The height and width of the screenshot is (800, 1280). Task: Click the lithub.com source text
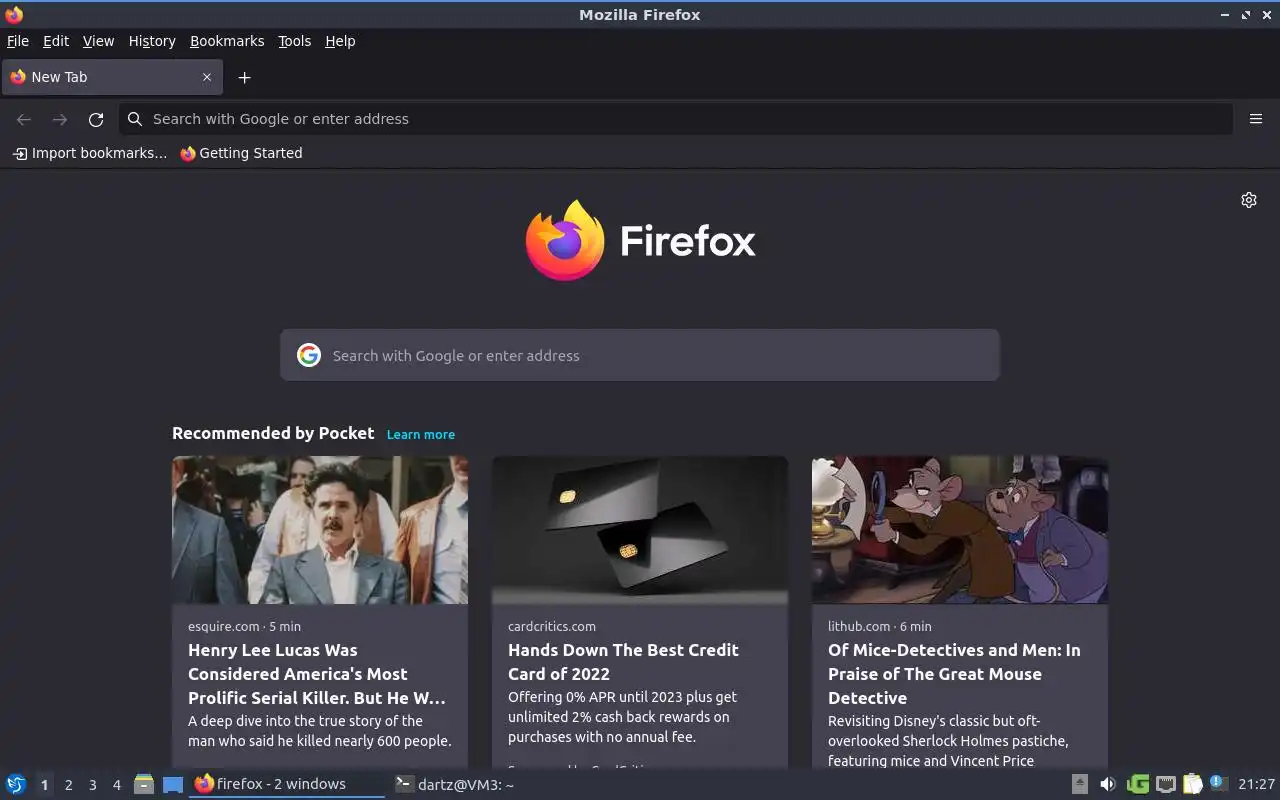tap(858, 626)
